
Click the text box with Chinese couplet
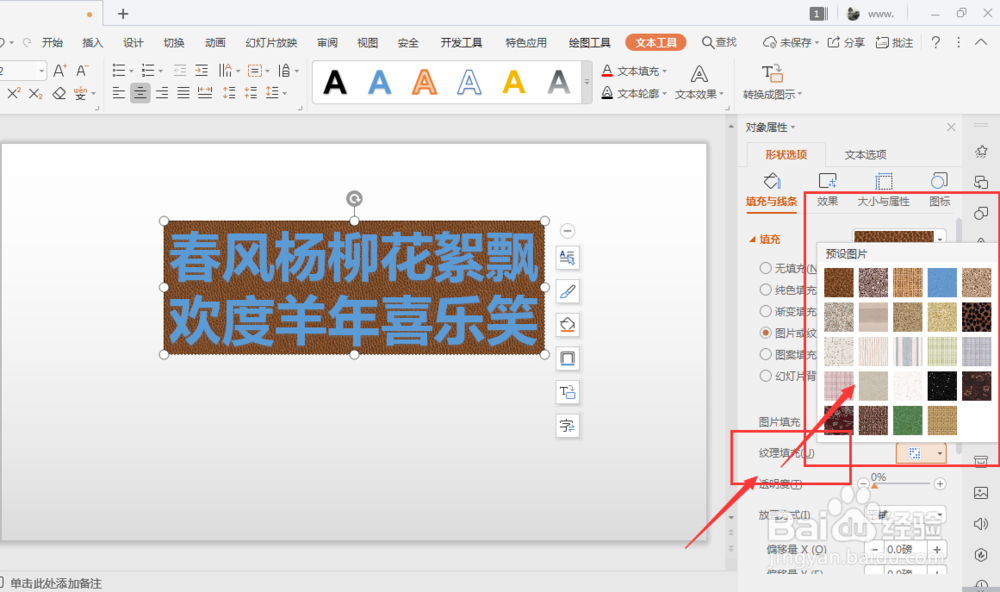[354, 288]
